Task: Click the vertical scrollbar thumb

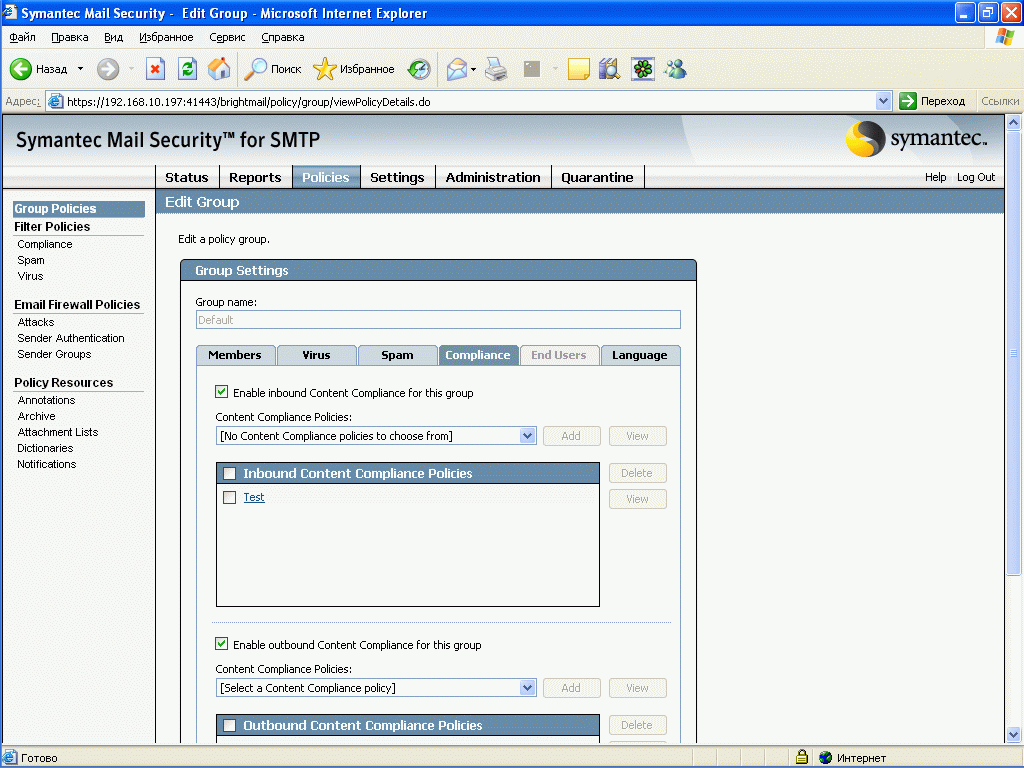Action: [x=1013, y=353]
